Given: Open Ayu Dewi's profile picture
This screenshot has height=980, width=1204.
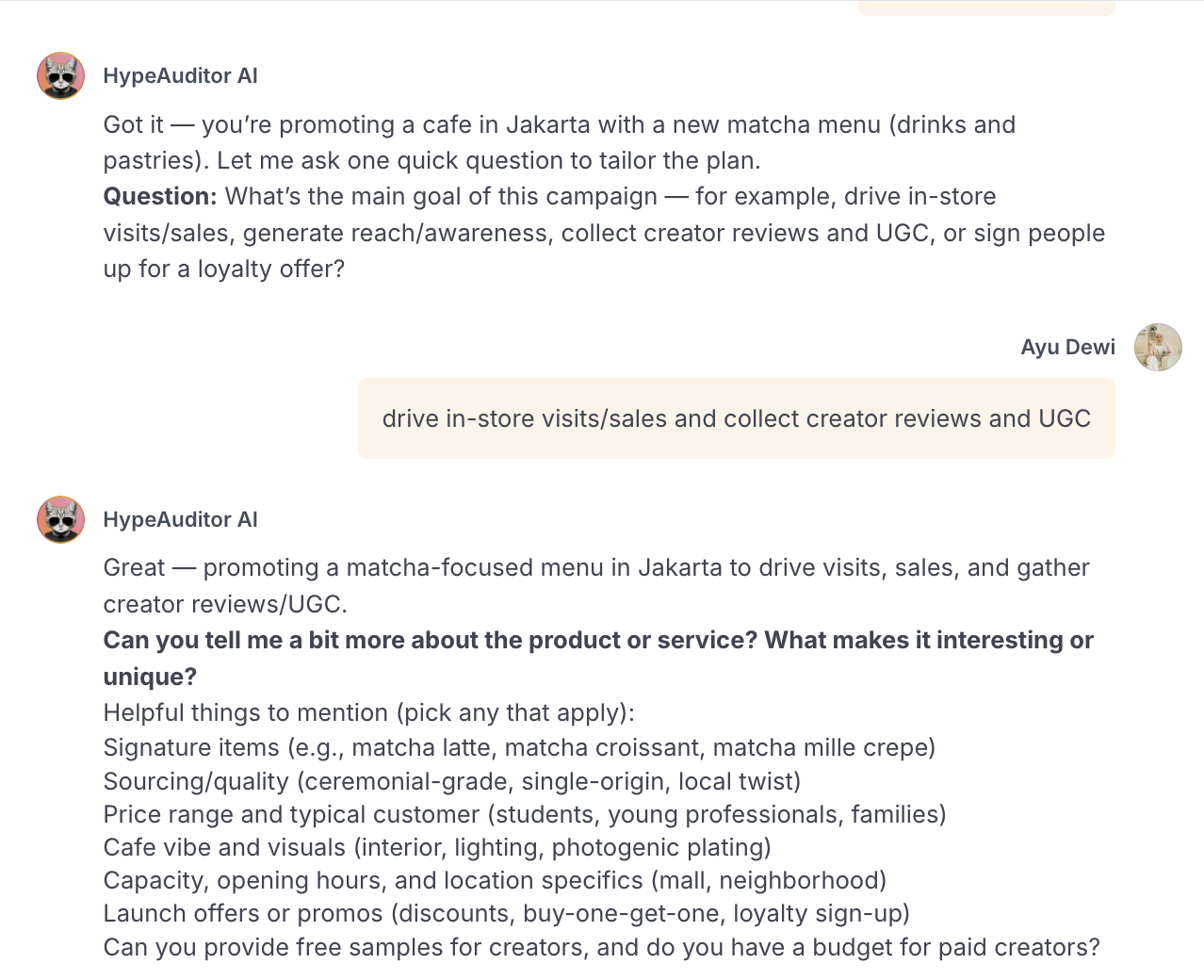Looking at the screenshot, I should pyautogui.click(x=1158, y=347).
